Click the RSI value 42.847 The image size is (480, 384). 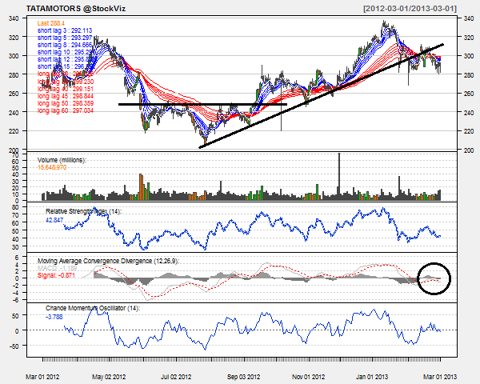point(54,220)
